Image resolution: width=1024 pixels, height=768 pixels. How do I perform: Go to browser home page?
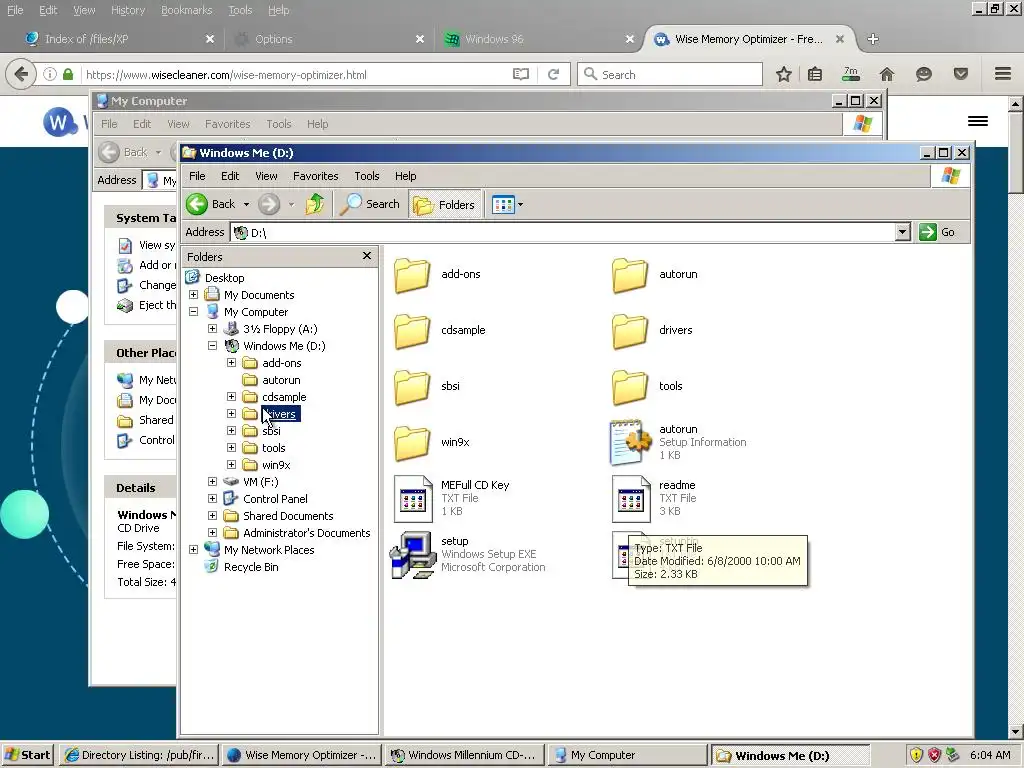(x=886, y=74)
